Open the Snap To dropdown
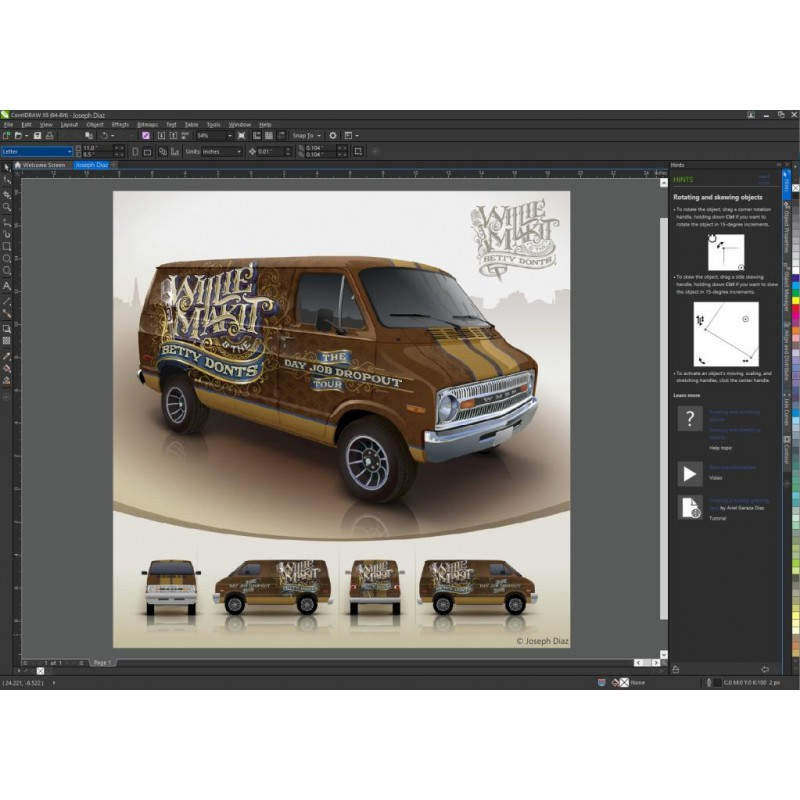Screen dimensions: 800x800 pyautogui.click(x=319, y=135)
